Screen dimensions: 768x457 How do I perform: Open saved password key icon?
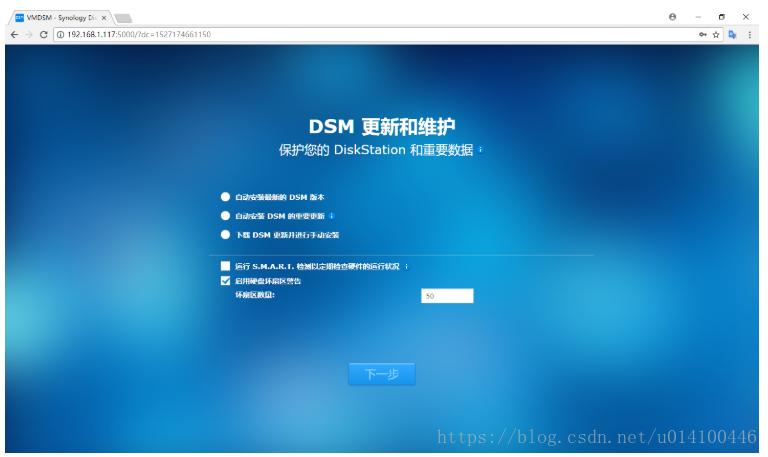coord(703,34)
